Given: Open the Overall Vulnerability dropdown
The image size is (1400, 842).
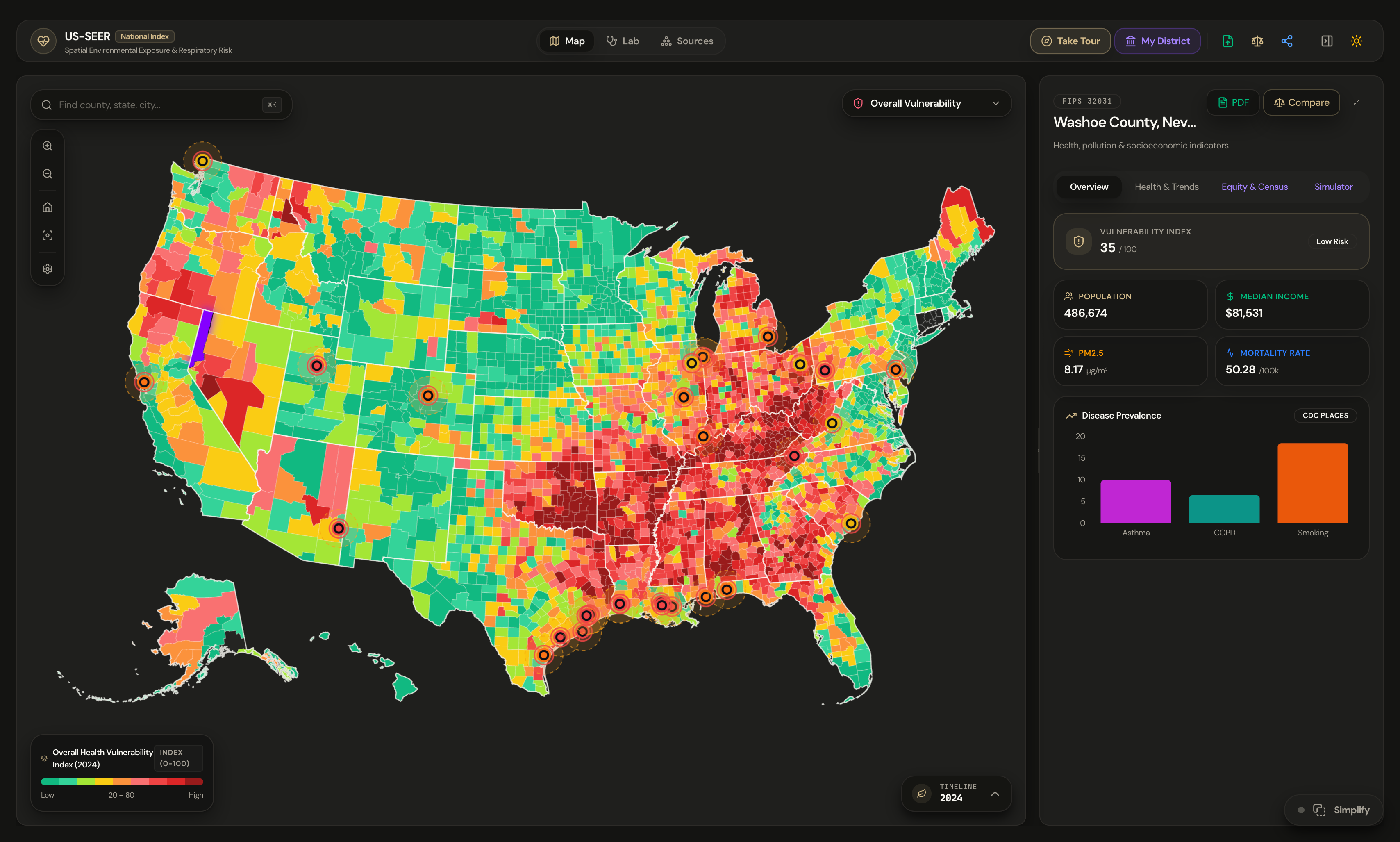Looking at the screenshot, I should pos(927,103).
